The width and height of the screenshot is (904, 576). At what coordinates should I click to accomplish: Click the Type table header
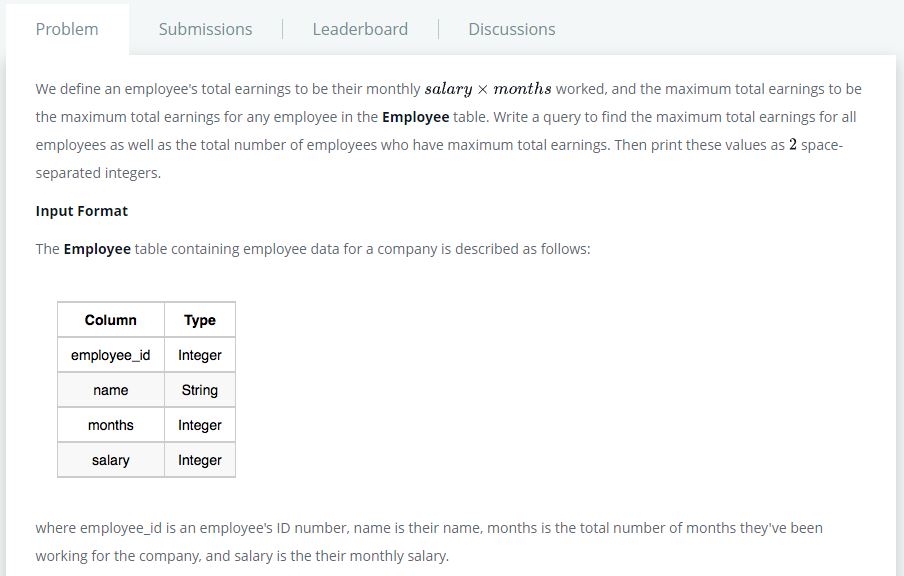(200, 320)
